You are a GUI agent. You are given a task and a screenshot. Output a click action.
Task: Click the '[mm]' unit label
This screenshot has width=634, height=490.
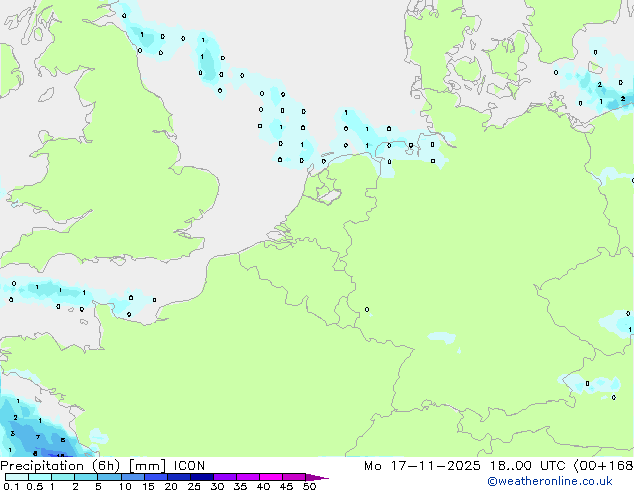click(x=147, y=466)
